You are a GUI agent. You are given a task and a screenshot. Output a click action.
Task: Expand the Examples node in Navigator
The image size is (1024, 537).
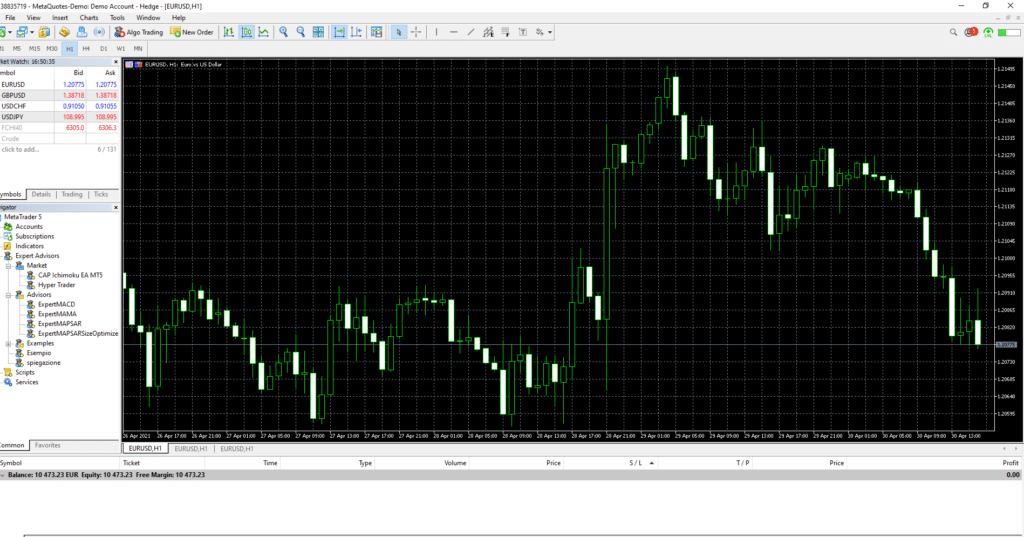[x=8, y=344]
